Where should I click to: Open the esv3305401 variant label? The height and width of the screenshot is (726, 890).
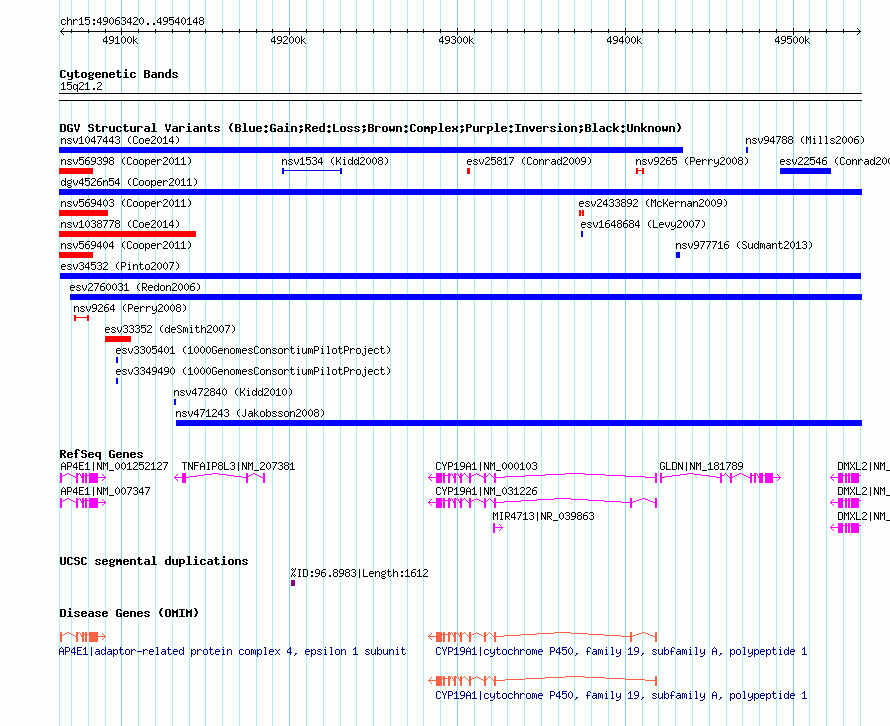[x=253, y=350]
